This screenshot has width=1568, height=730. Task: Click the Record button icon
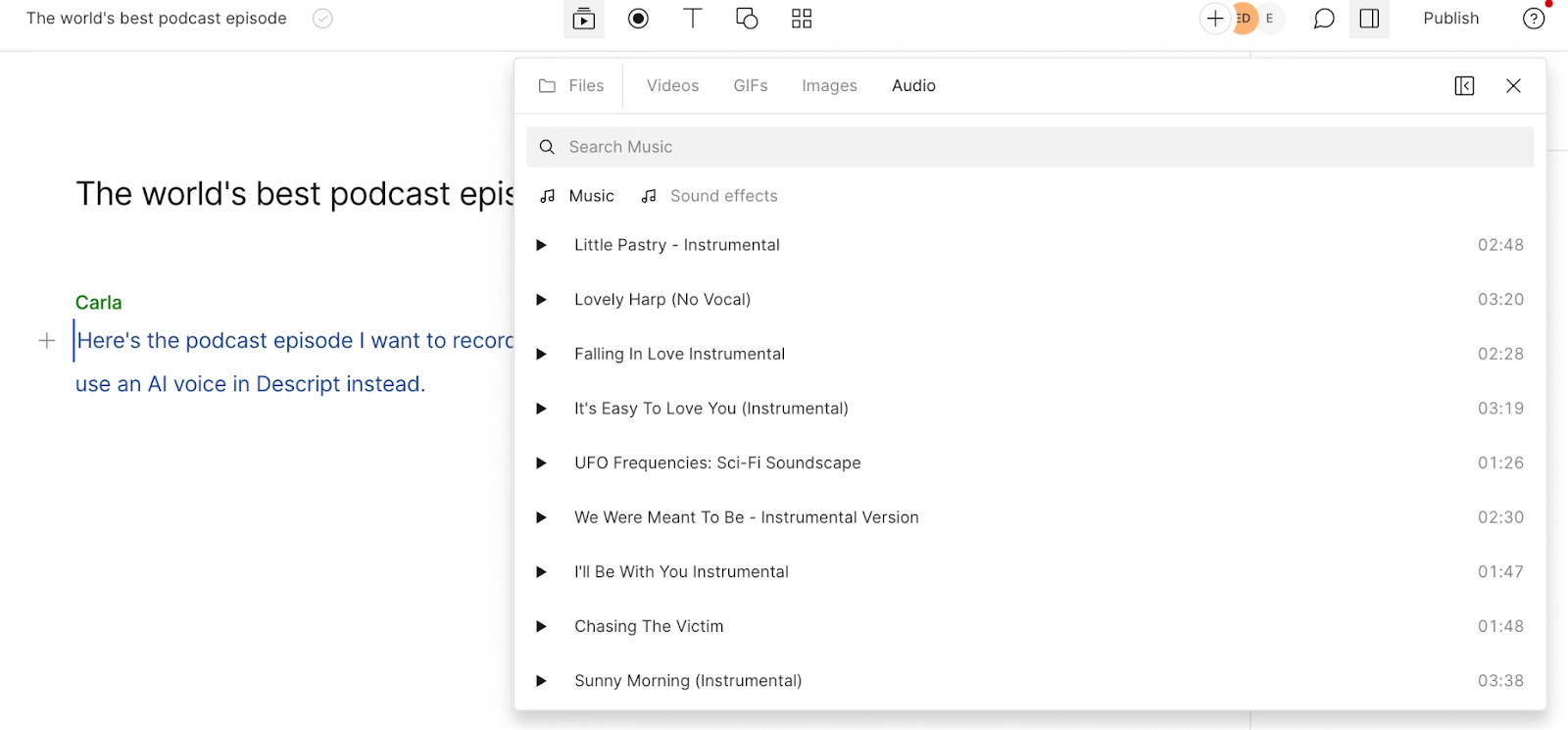[x=639, y=19]
